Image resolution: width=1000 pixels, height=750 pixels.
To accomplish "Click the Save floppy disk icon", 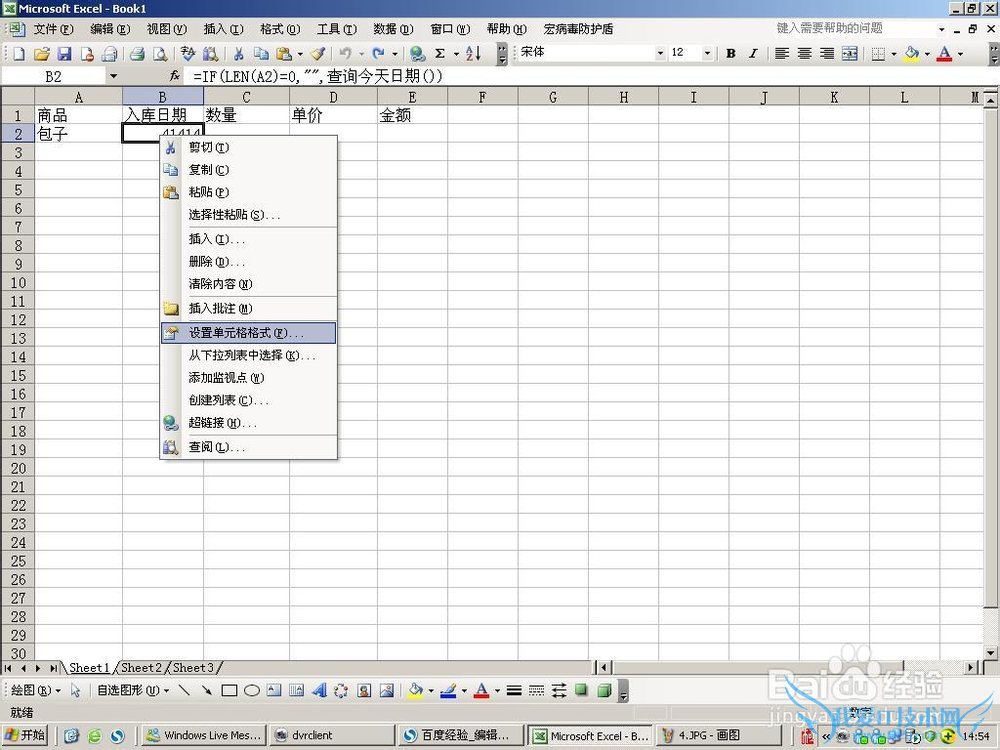I will 64,54.
